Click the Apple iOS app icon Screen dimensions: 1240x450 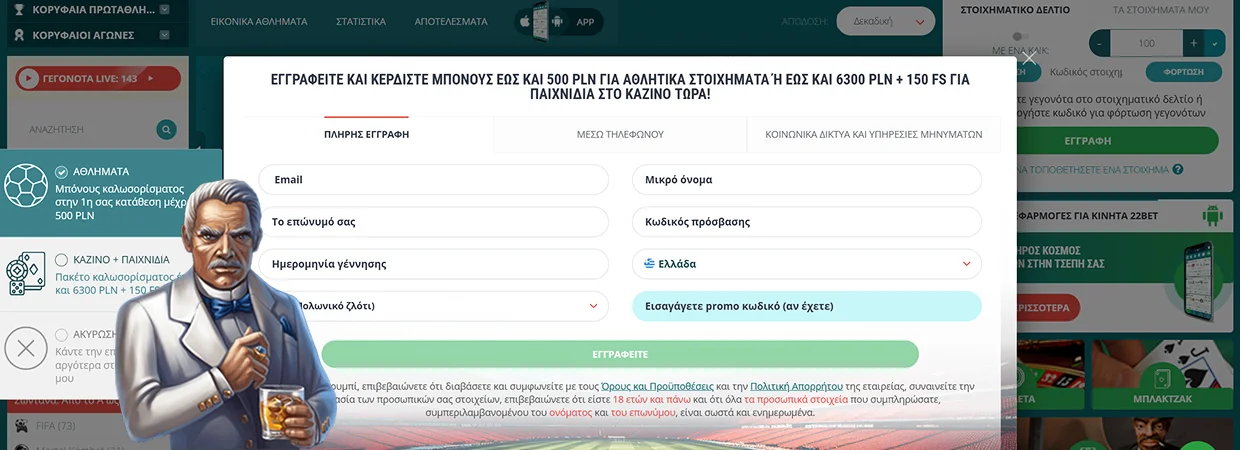pyautogui.click(x=524, y=21)
